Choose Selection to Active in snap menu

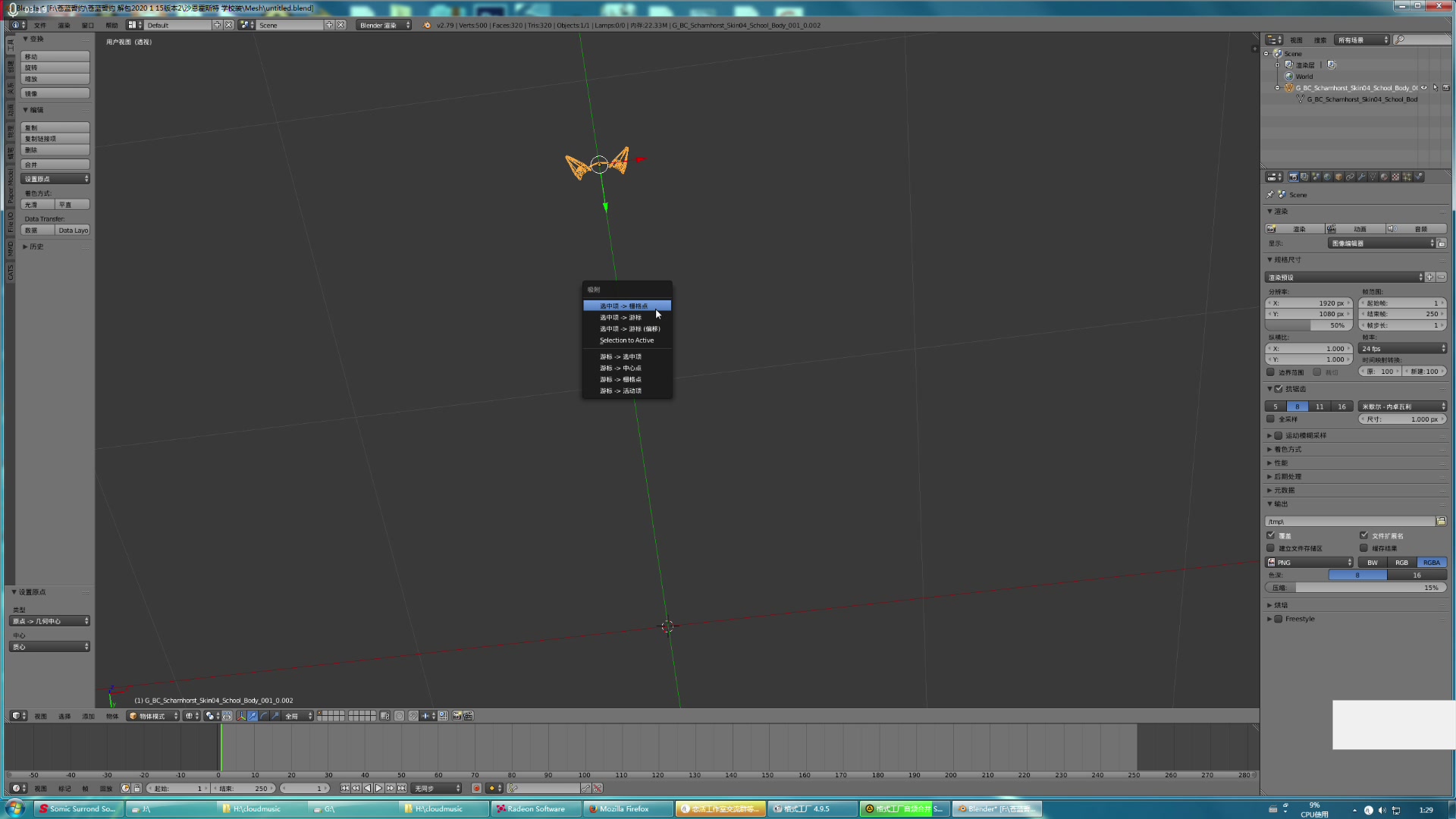626,340
